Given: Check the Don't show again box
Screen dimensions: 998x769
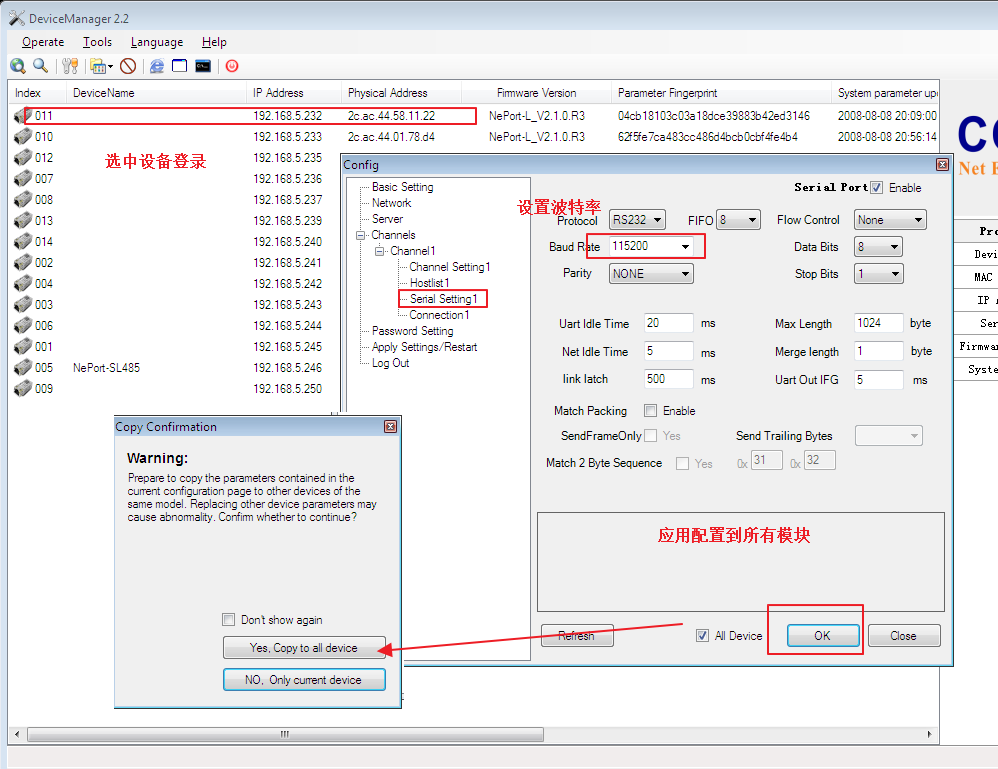Looking at the screenshot, I should tap(229, 620).
